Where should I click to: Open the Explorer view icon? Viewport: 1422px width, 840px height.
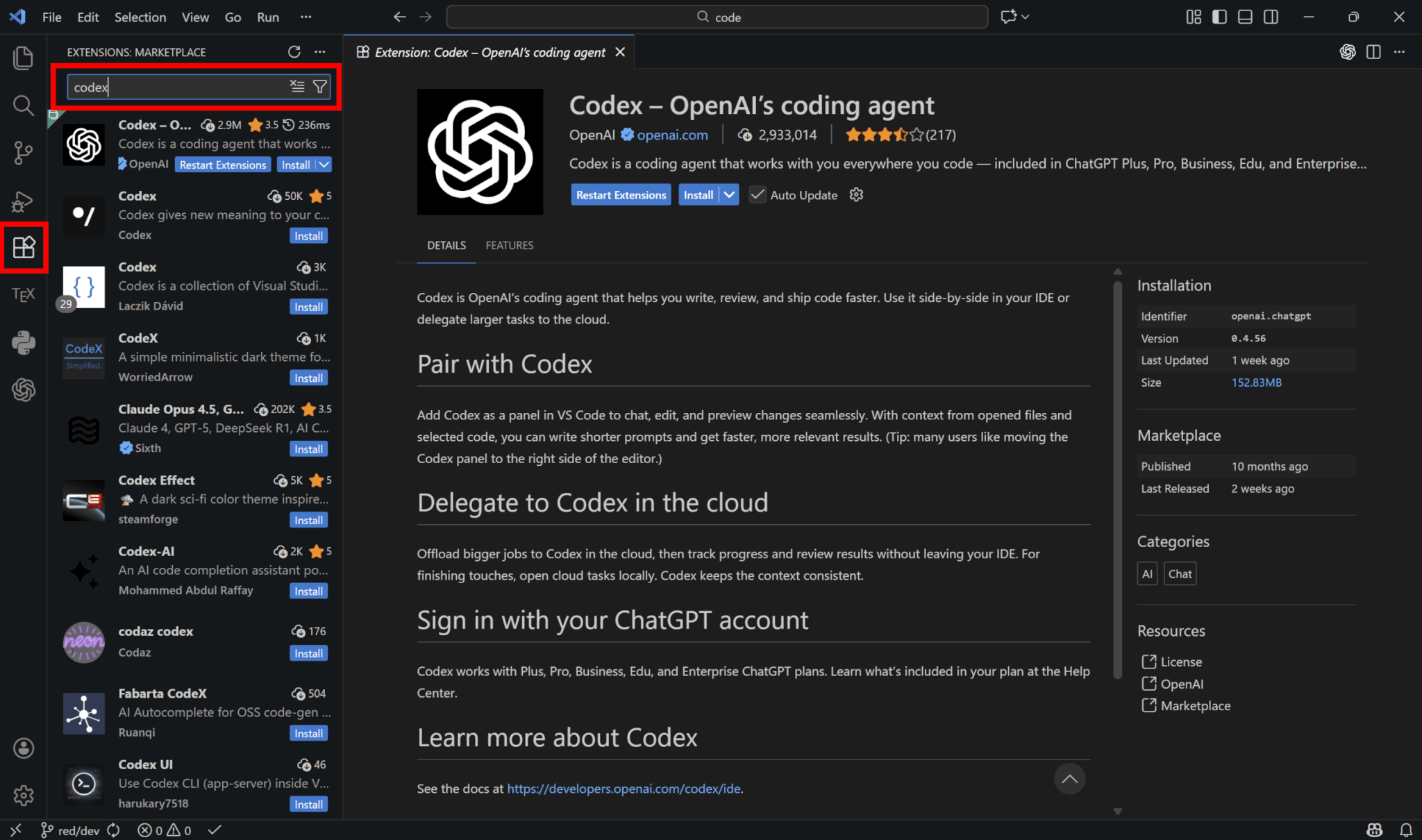[23, 58]
